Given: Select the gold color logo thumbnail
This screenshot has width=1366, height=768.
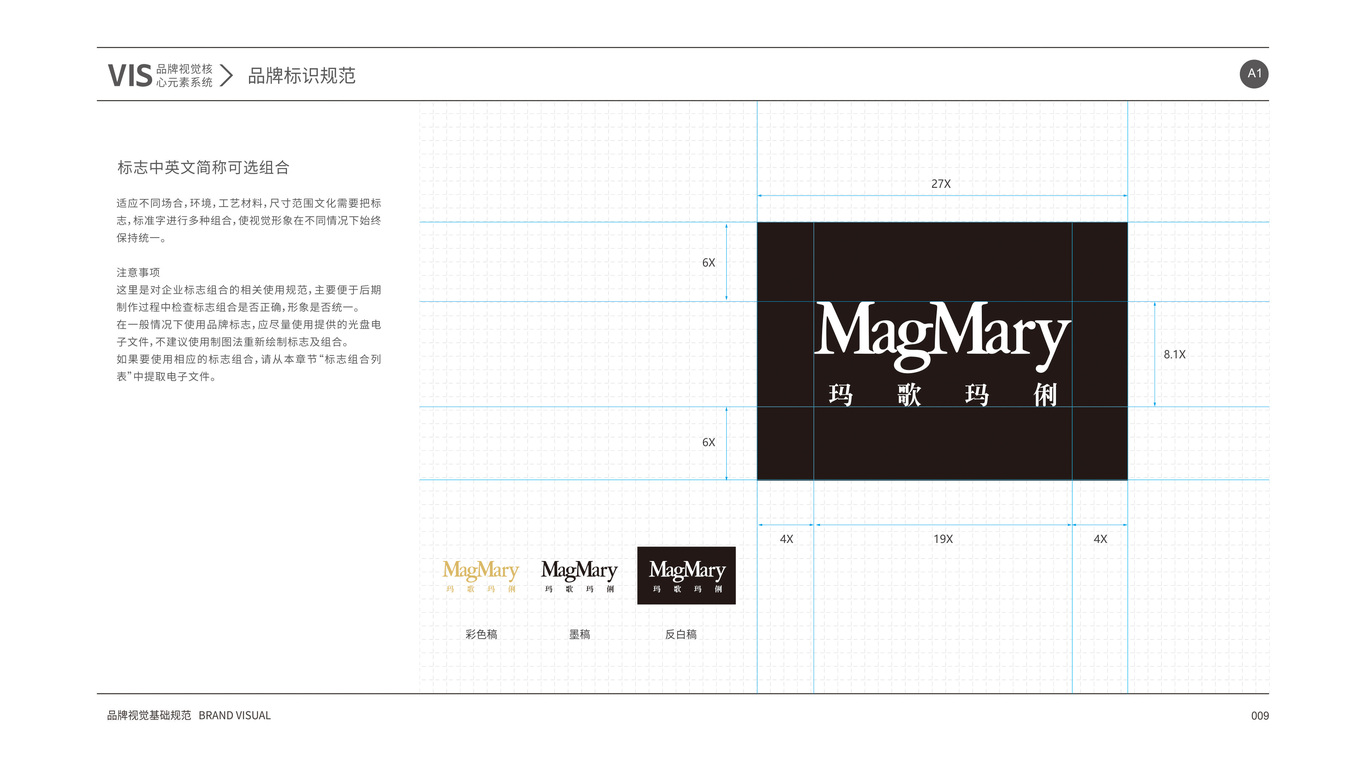Looking at the screenshot, I should (481, 576).
